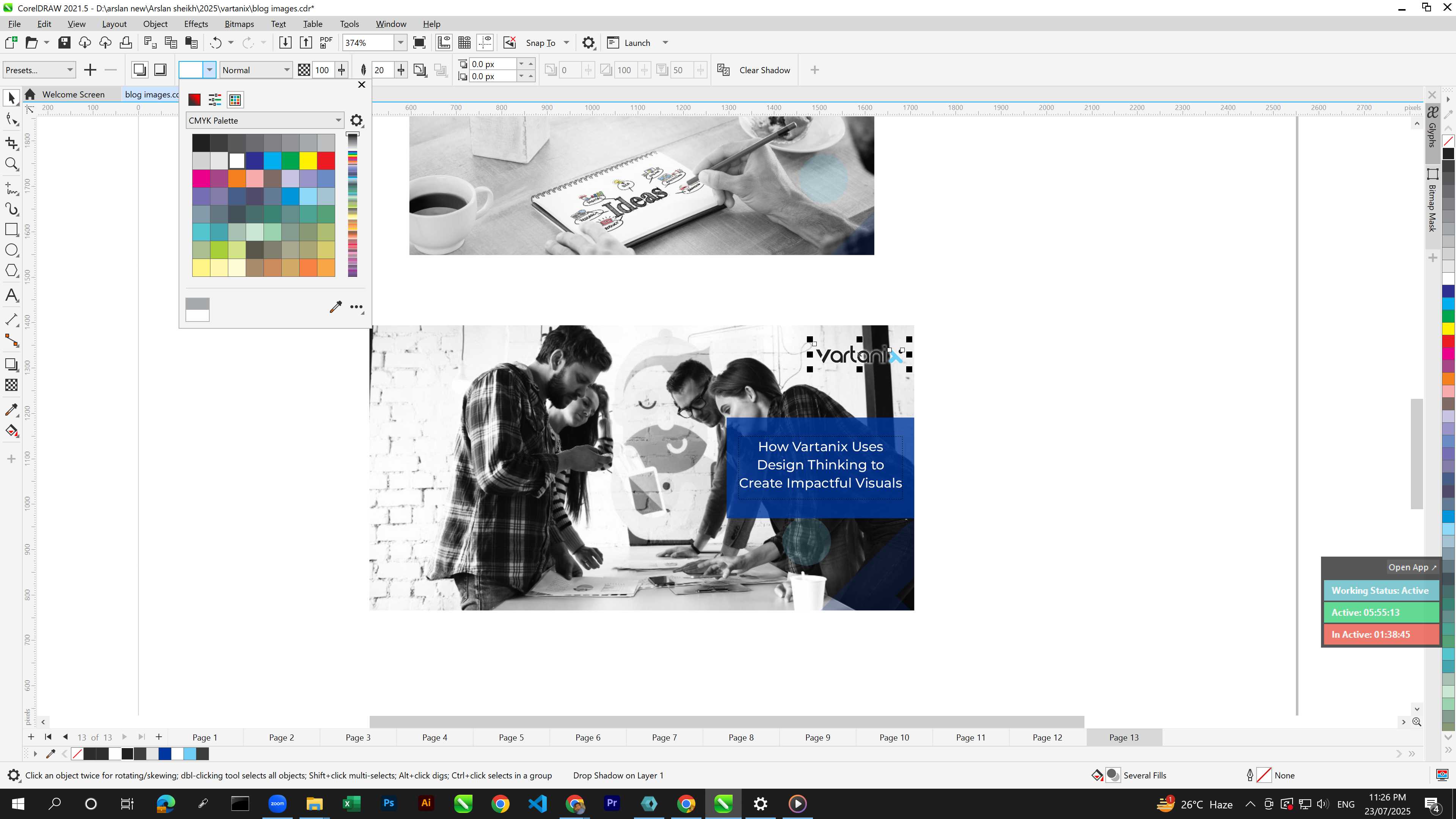Toggle Show rulers button
The width and height of the screenshot is (1456, 819).
point(444,42)
